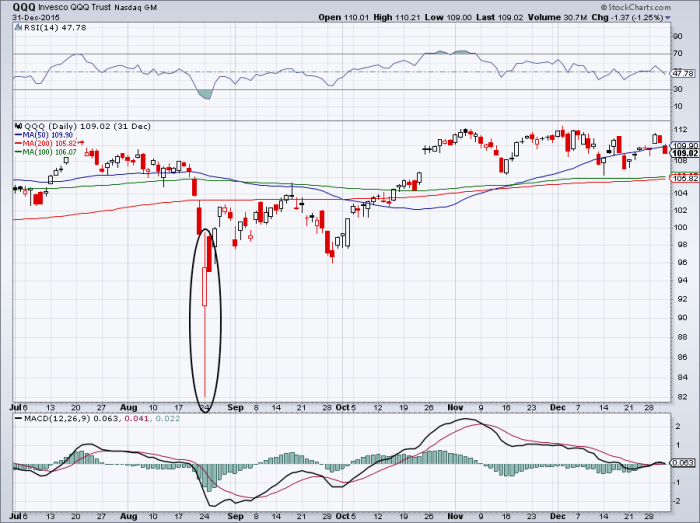Select the red MA(200) legend line
This screenshot has height=523, width=700.
pos(18,143)
